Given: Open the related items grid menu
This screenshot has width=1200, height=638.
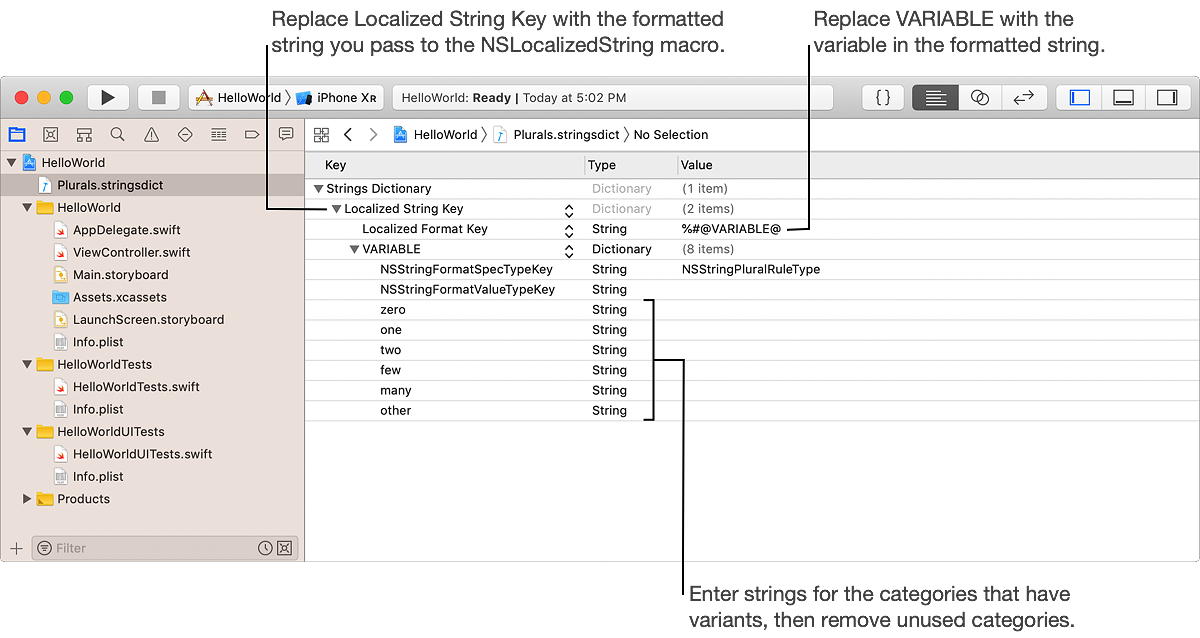Looking at the screenshot, I should (x=321, y=134).
